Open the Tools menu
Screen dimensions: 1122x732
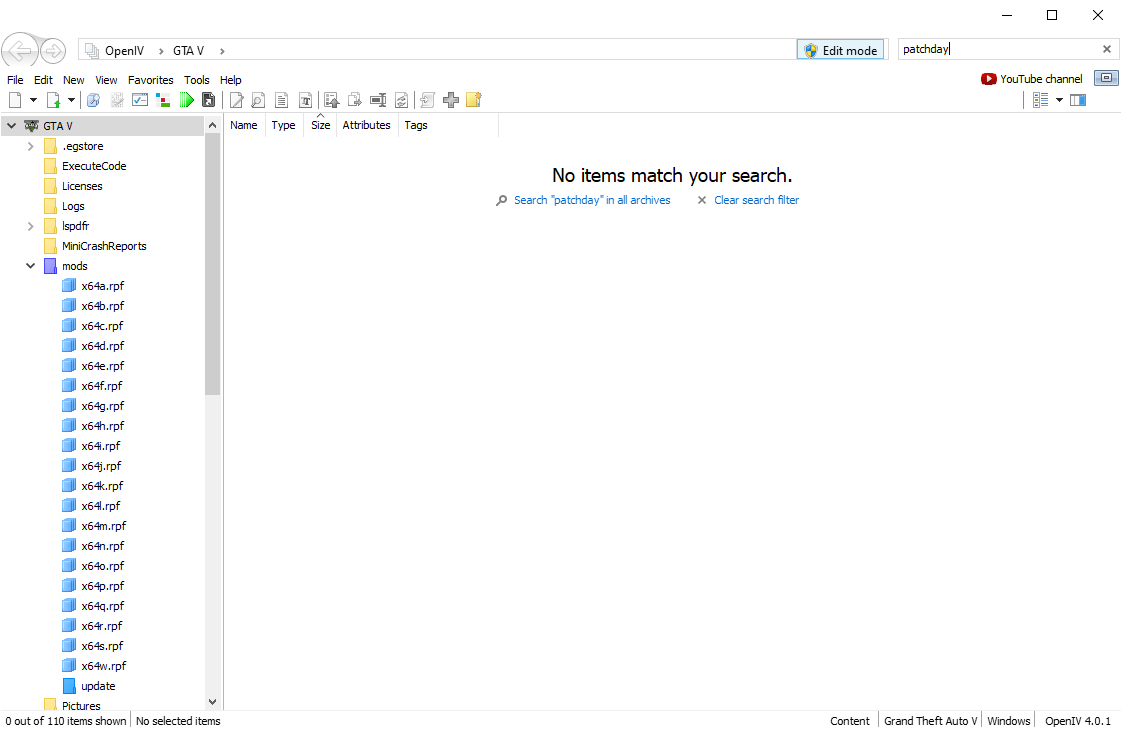coord(196,80)
